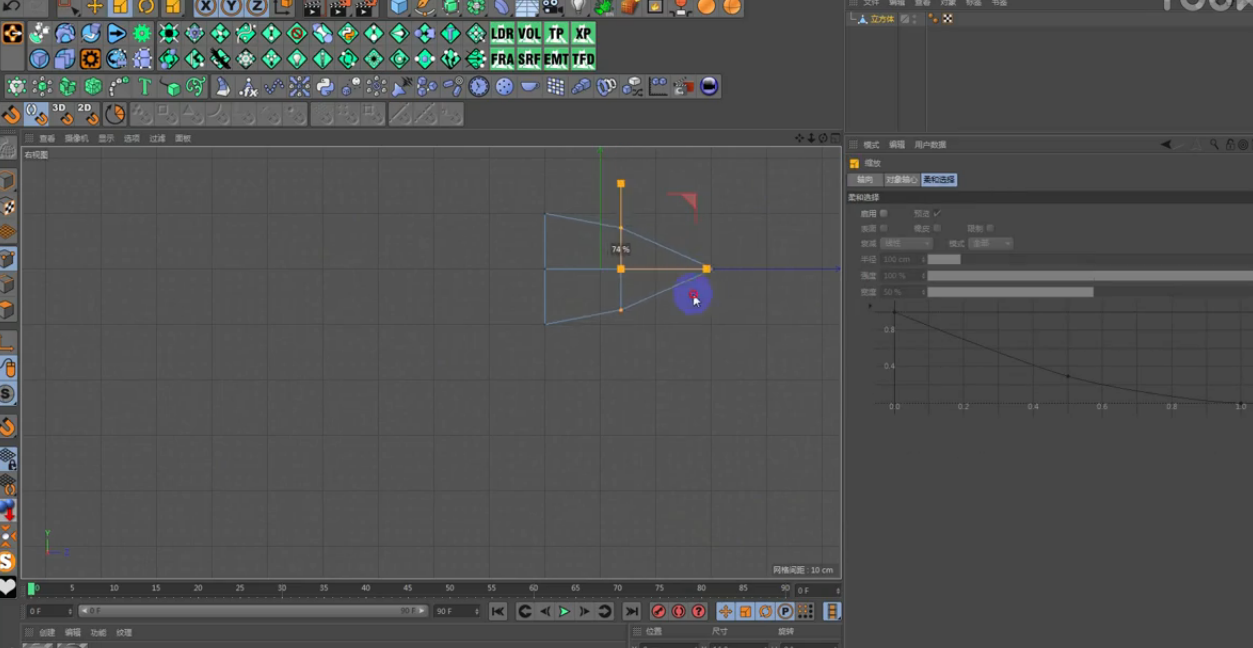1253x648 pixels.
Task: Add a cube primitive from toolbar
Action: pyautogui.click(x=399, y=7)
